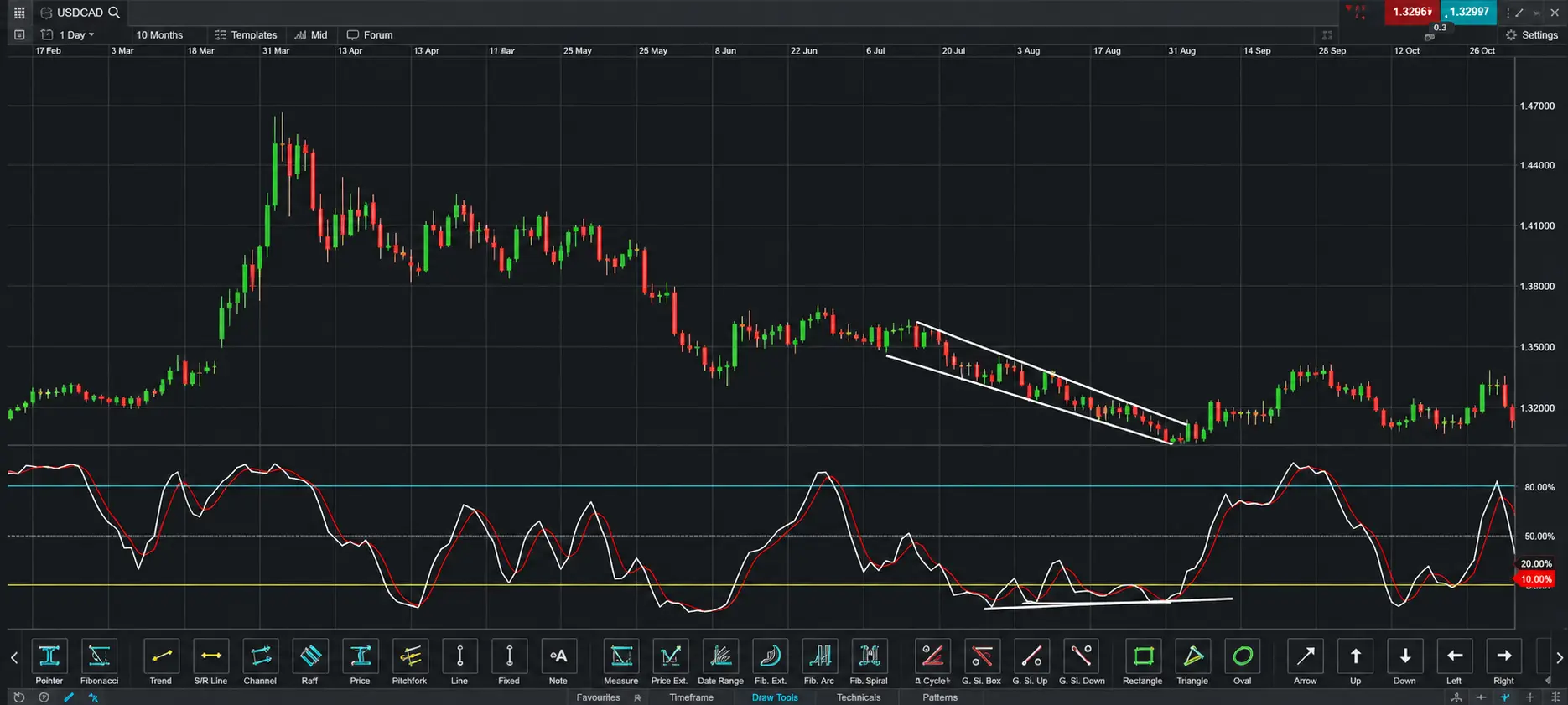
Task: Open the Templates menu
Action: pos(246,35)
